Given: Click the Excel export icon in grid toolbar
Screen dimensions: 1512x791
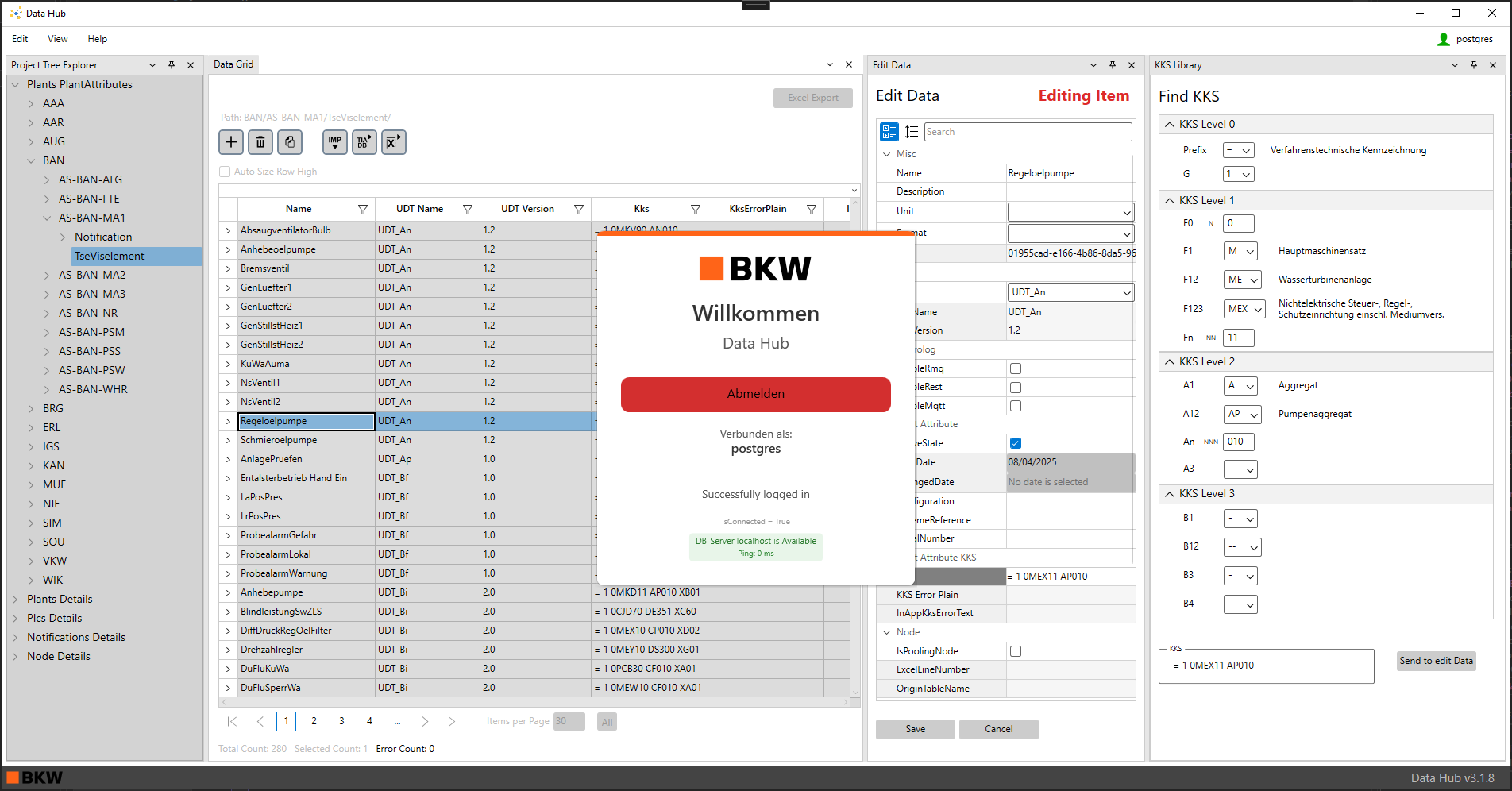Looking at the screenshot, I should tap(393, 142).
